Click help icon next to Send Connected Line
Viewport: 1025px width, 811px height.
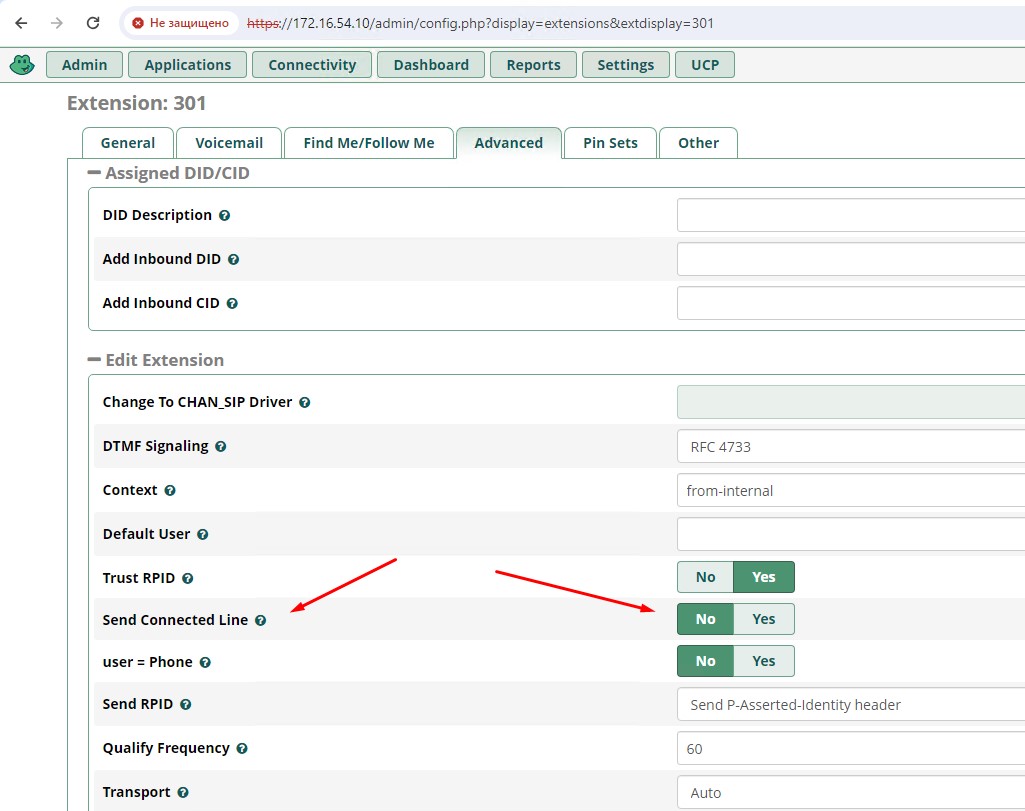[x=260, y=620]
